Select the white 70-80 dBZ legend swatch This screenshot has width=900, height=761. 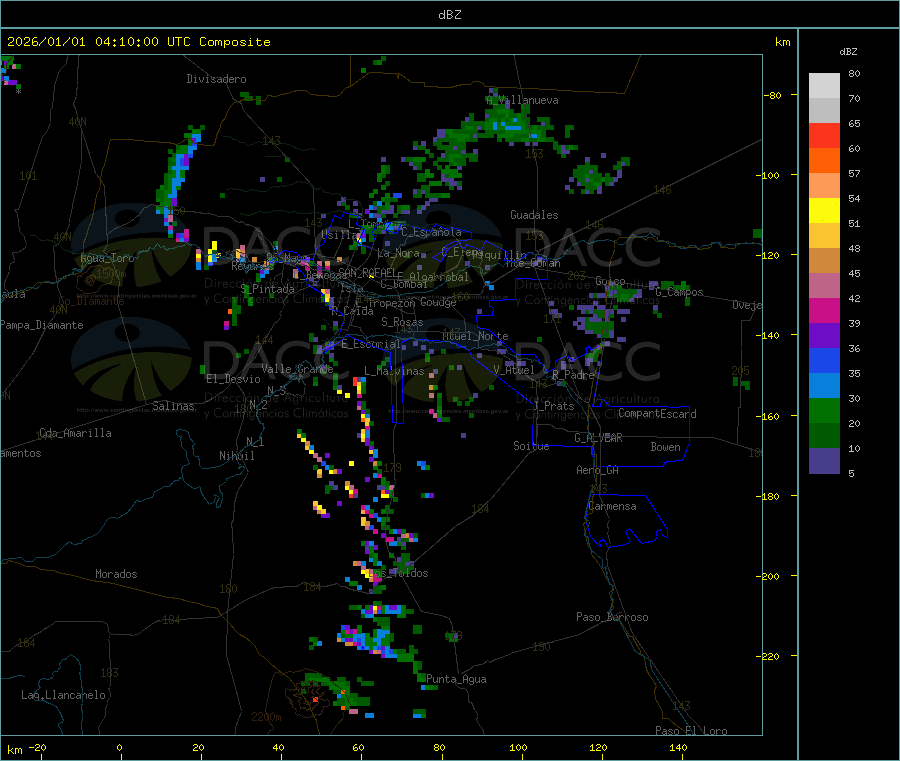824,86
